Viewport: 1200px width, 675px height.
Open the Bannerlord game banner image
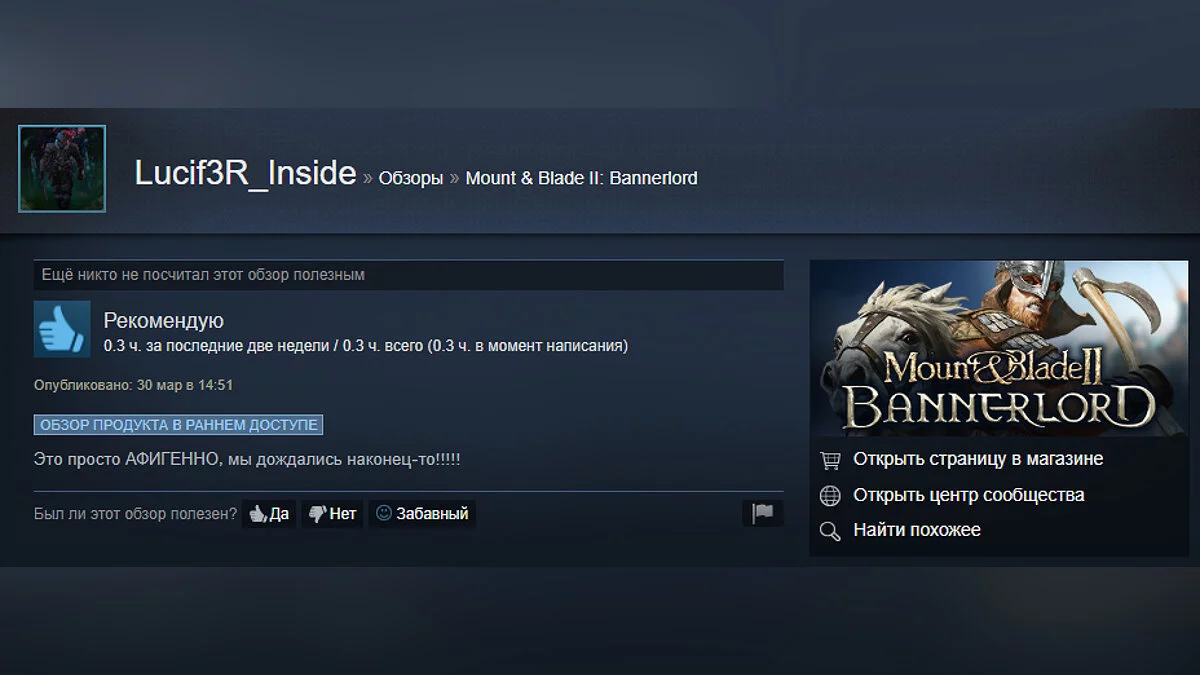point(999,348)
